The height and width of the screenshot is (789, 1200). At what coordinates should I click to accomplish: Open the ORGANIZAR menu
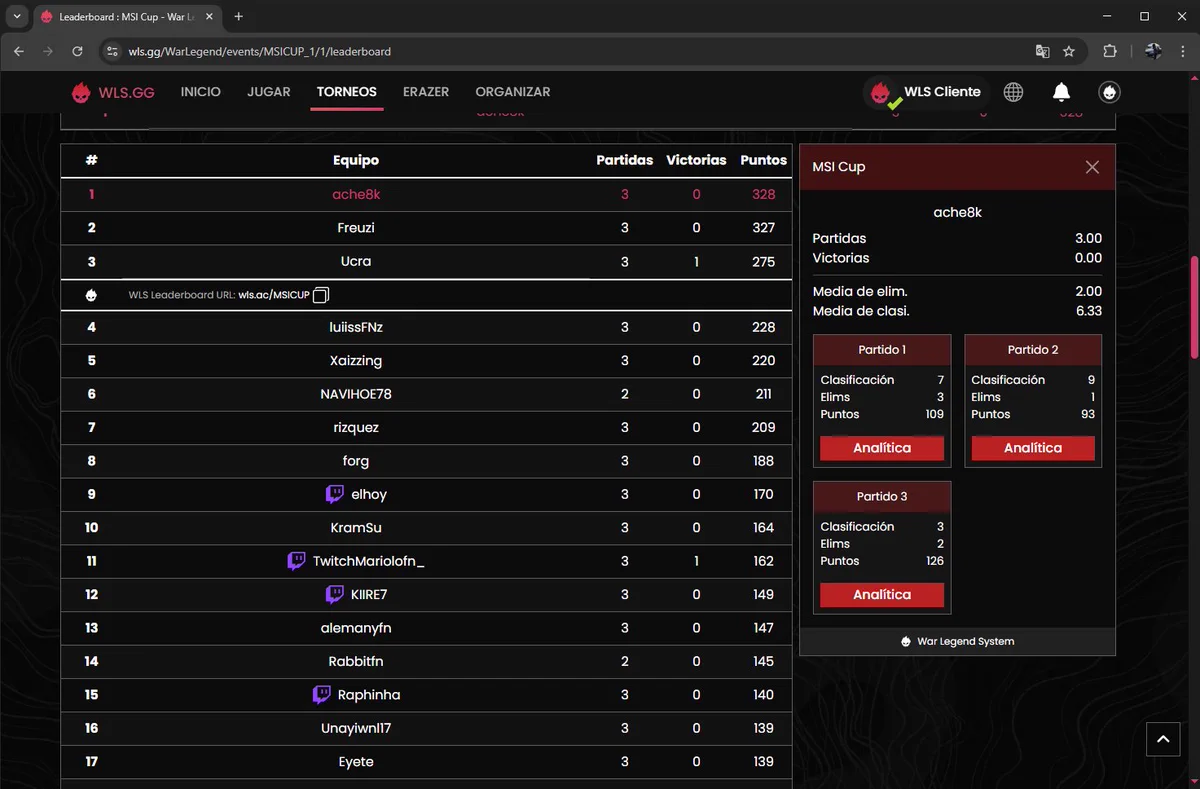click(513, 92)
